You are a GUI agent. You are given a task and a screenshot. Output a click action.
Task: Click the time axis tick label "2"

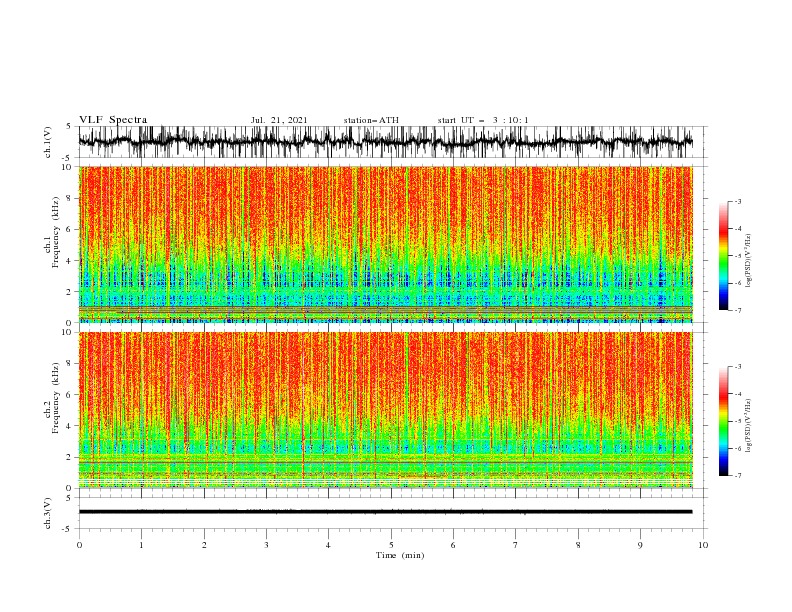[204, 545]
